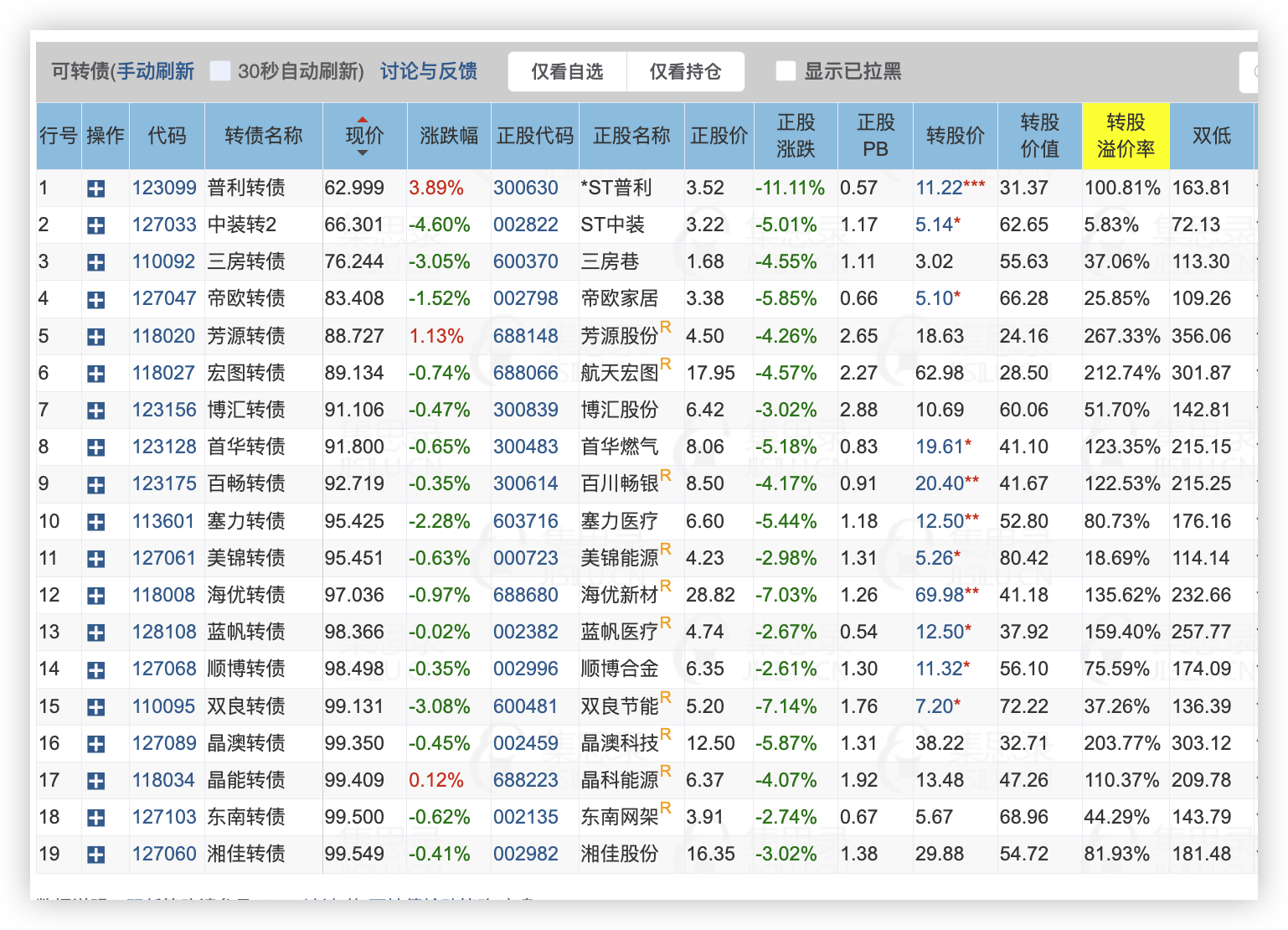Click 手动刷新 to refresh data
This screenshot has width=1288, height=930.
click(x=156, y=71)
